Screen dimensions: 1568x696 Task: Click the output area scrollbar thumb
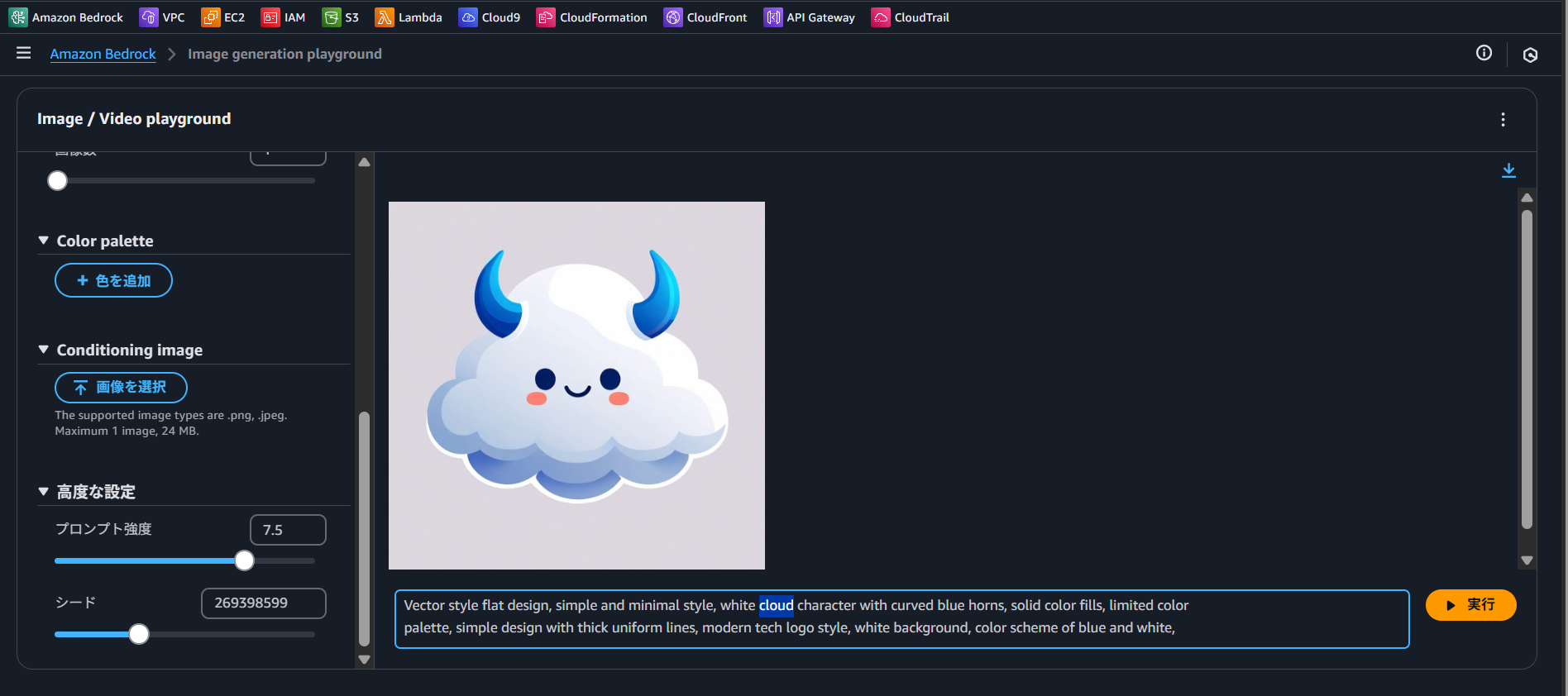click(1527, 369)
